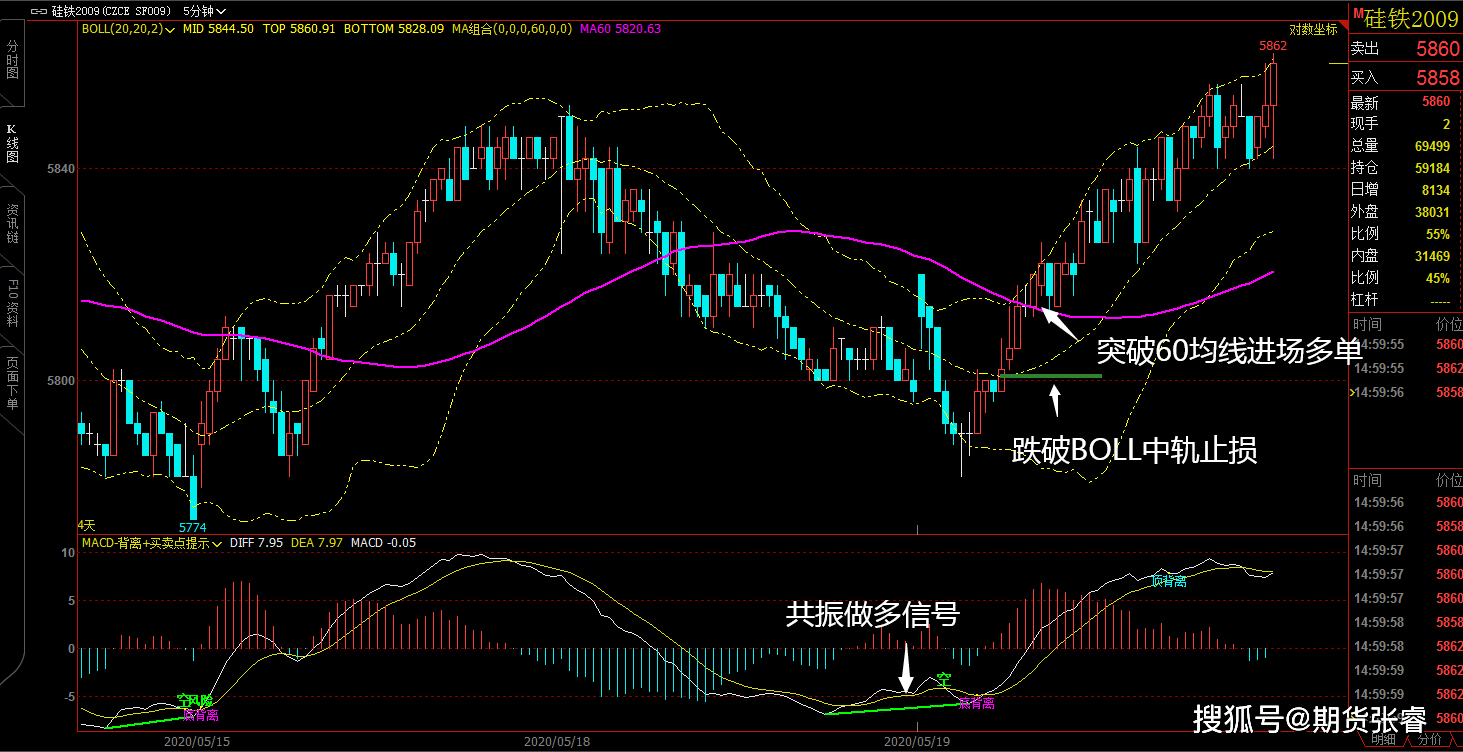The image size is (1463, 752).
Task: Click the 顶背离 signal label on MACD
Action: point(1168,580)
